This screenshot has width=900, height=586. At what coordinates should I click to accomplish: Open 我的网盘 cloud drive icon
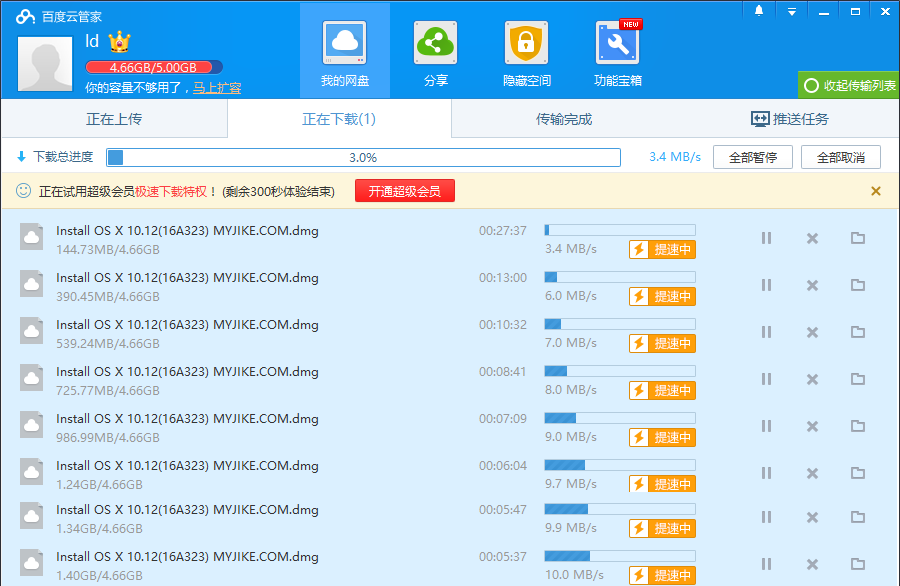[345, 44]
